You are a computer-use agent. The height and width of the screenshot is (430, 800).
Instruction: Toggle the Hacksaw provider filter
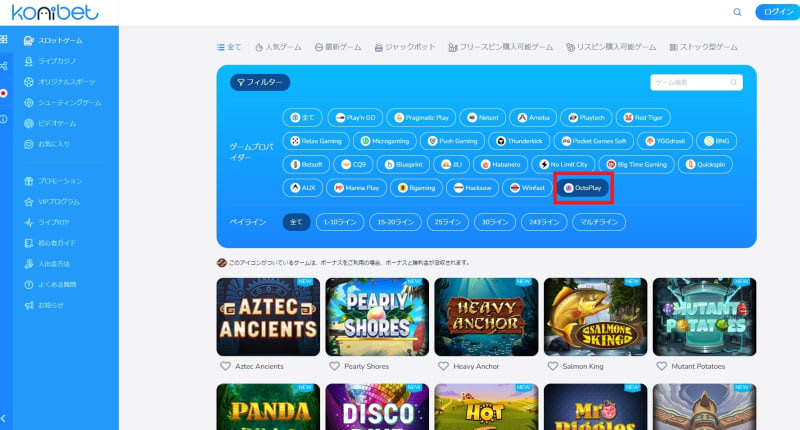(472, 188)
